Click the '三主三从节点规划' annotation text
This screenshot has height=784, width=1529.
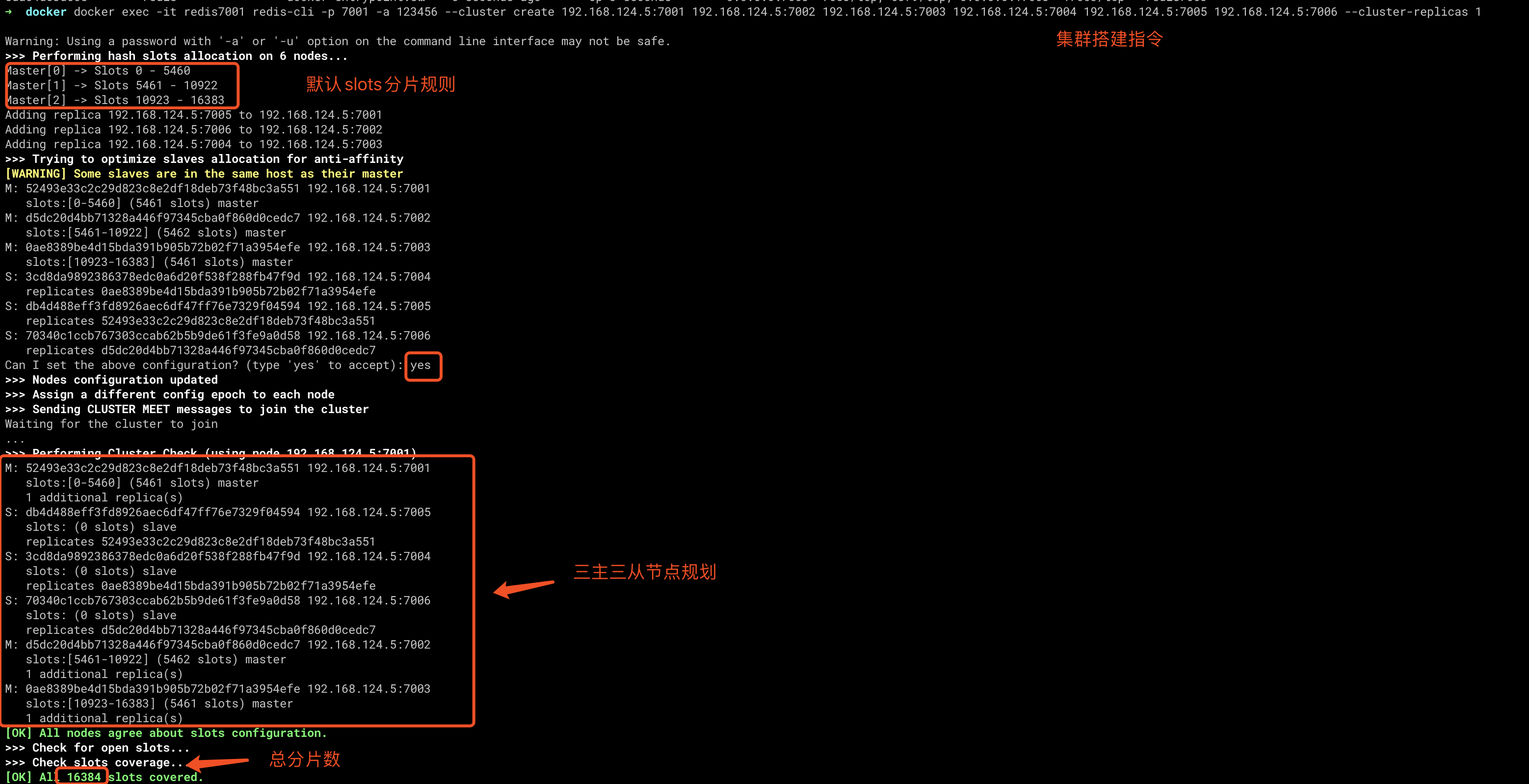645,572
